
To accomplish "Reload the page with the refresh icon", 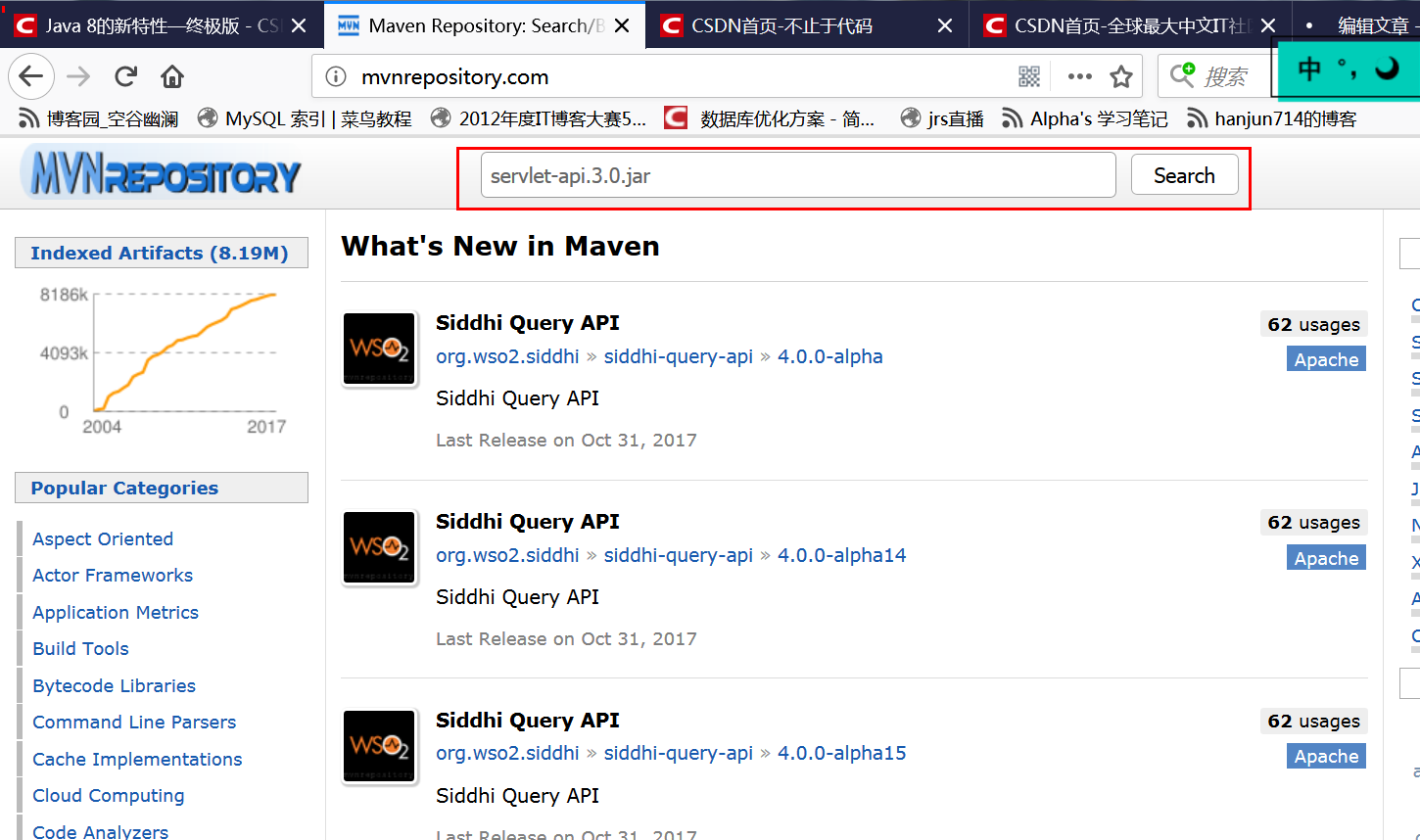I will 125,76.
